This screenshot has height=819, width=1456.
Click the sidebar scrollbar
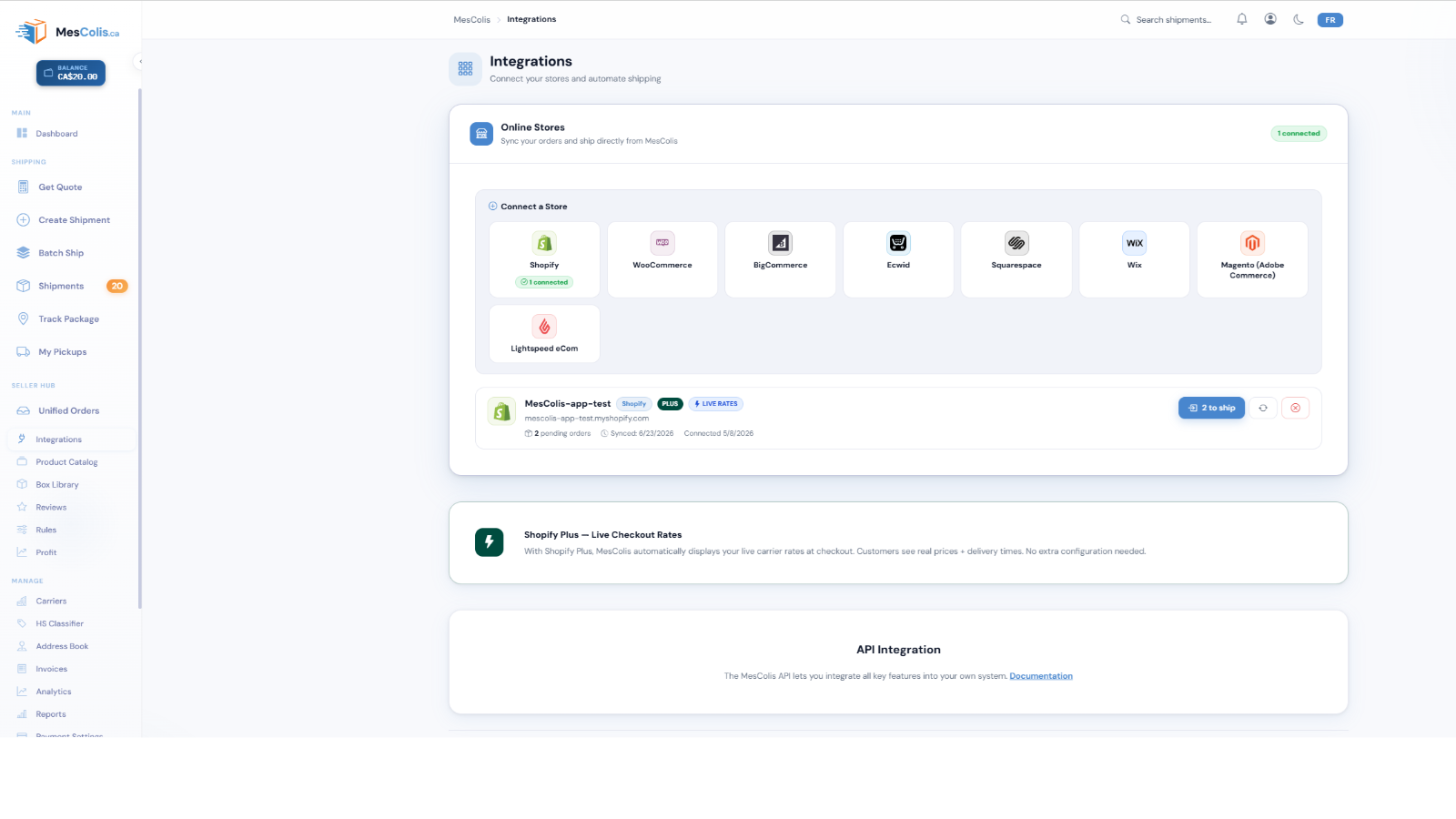coord(139,348)
